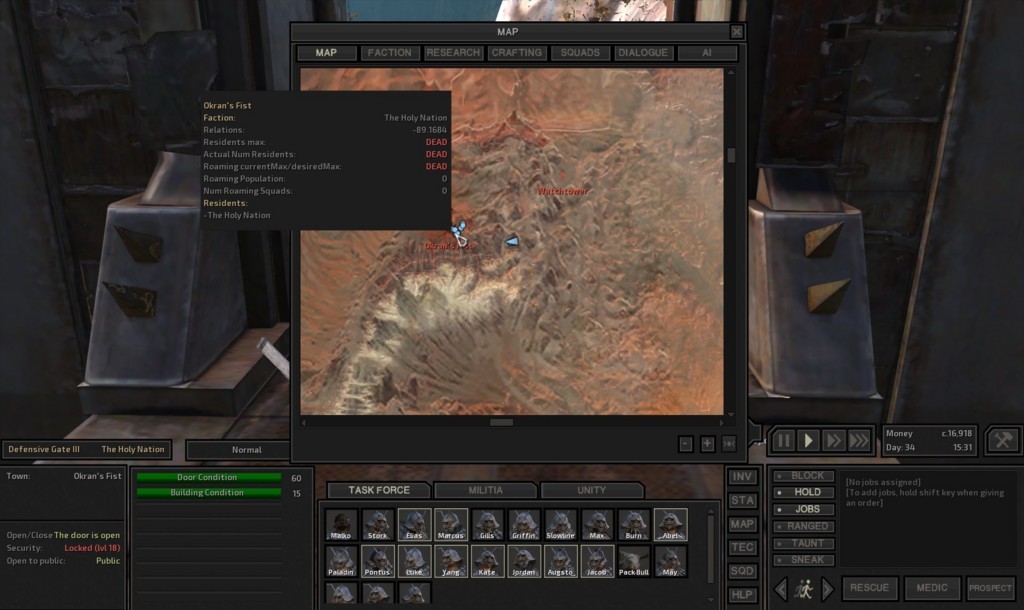This screenshot has height=610, width=1024.
Task: Select the MILITIA squad tab
Action: pyautogui.click(x=485, y=490)
